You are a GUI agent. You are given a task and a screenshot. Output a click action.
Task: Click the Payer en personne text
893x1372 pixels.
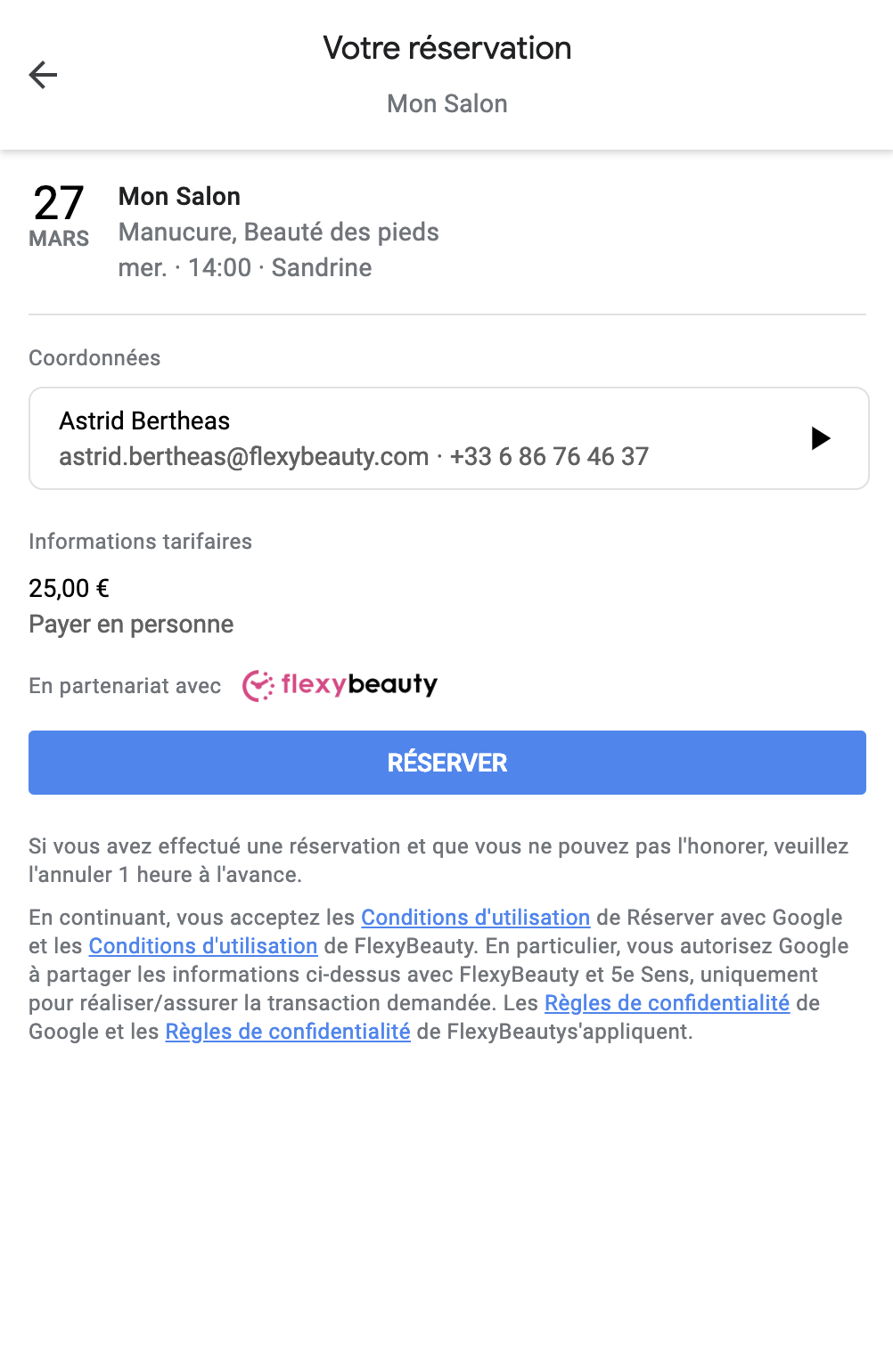point(131,624)
